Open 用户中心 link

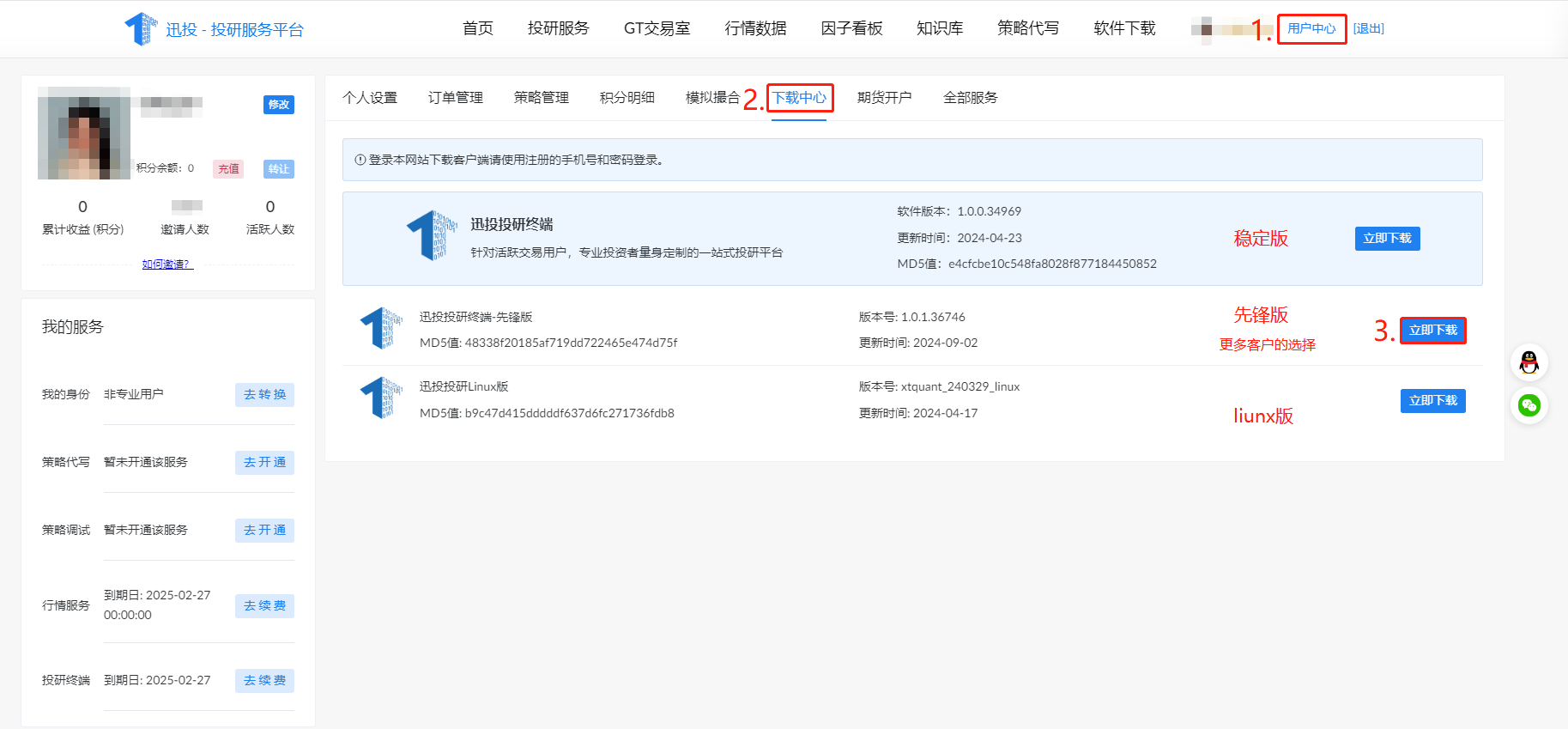(1311, 28)
